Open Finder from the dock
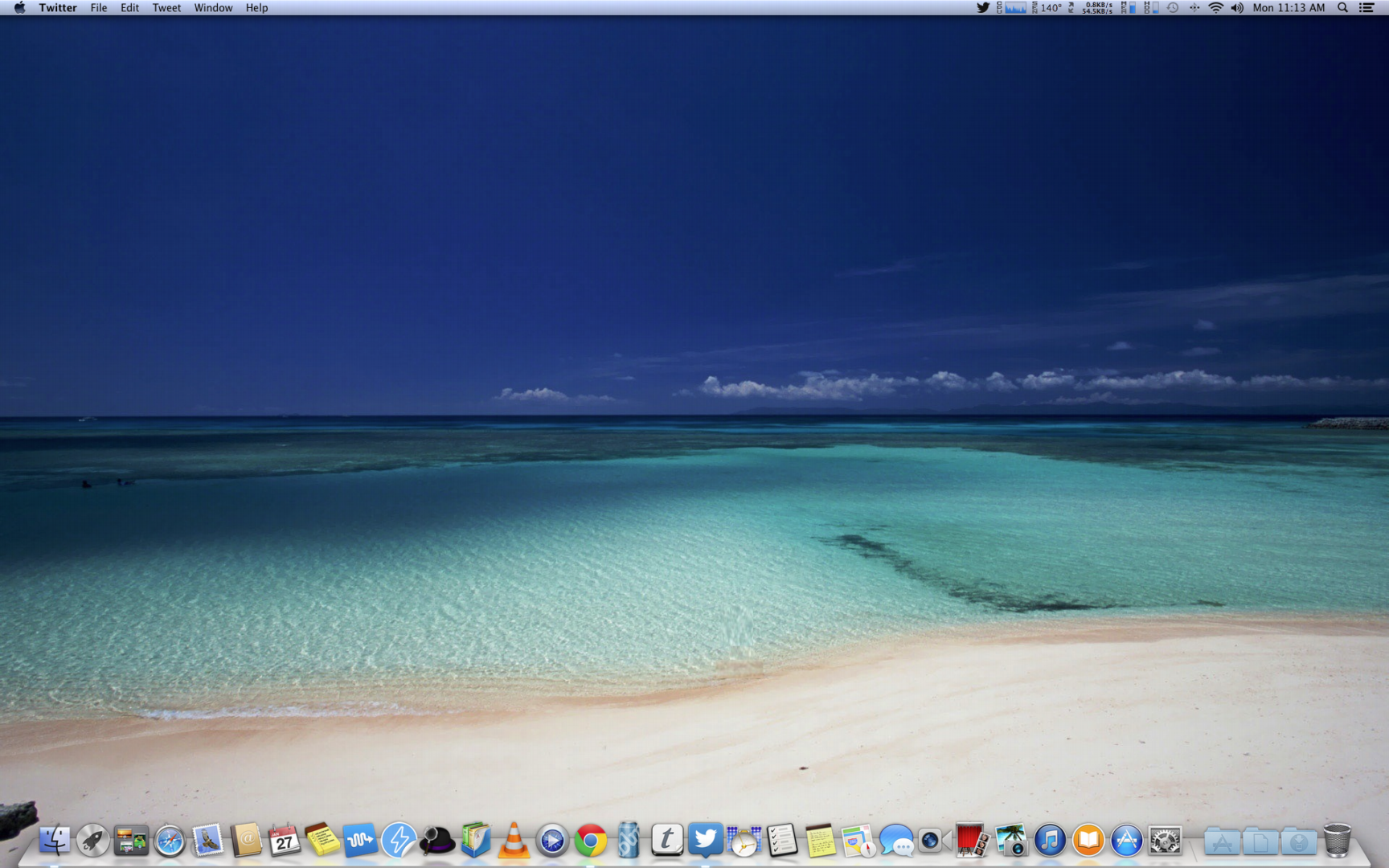 54,841
